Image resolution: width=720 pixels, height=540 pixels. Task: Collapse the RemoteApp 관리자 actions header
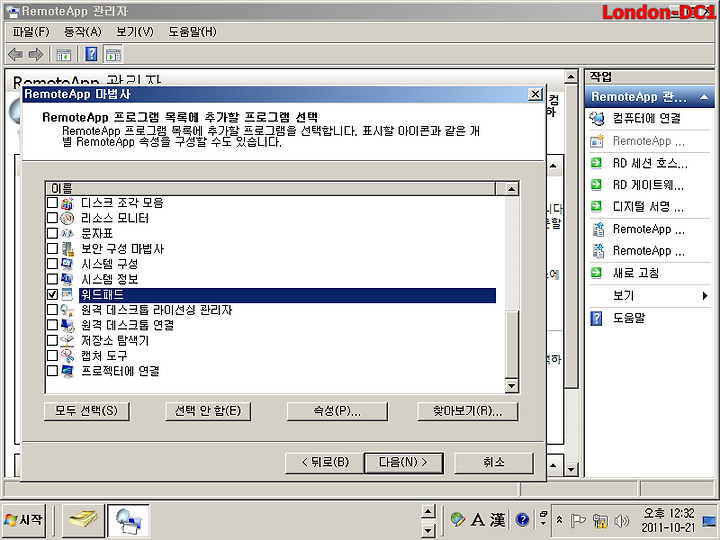tap(704, 97)
